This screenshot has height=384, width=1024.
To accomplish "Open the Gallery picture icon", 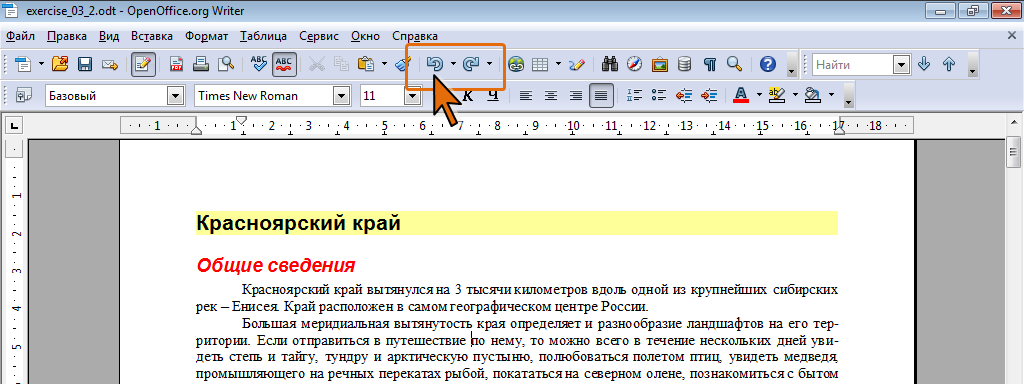I will [x=660, y=64].
